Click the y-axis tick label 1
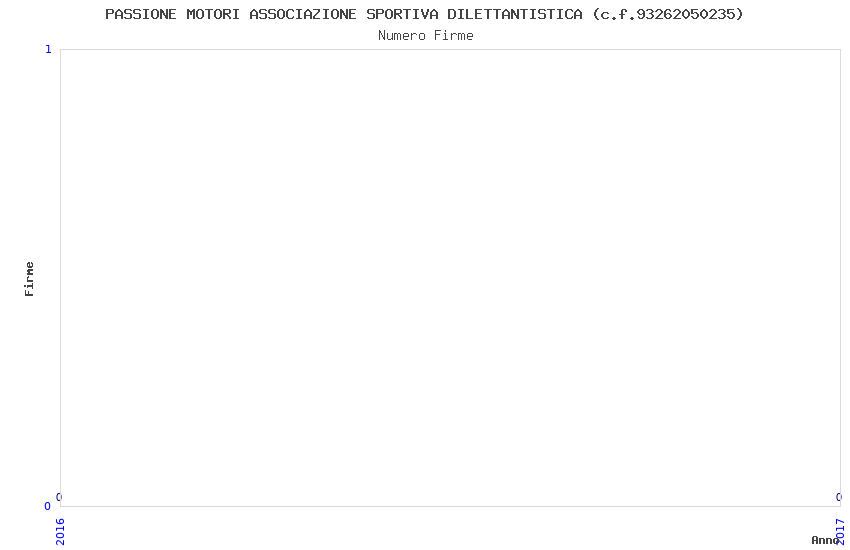 [x=48, y=49]
